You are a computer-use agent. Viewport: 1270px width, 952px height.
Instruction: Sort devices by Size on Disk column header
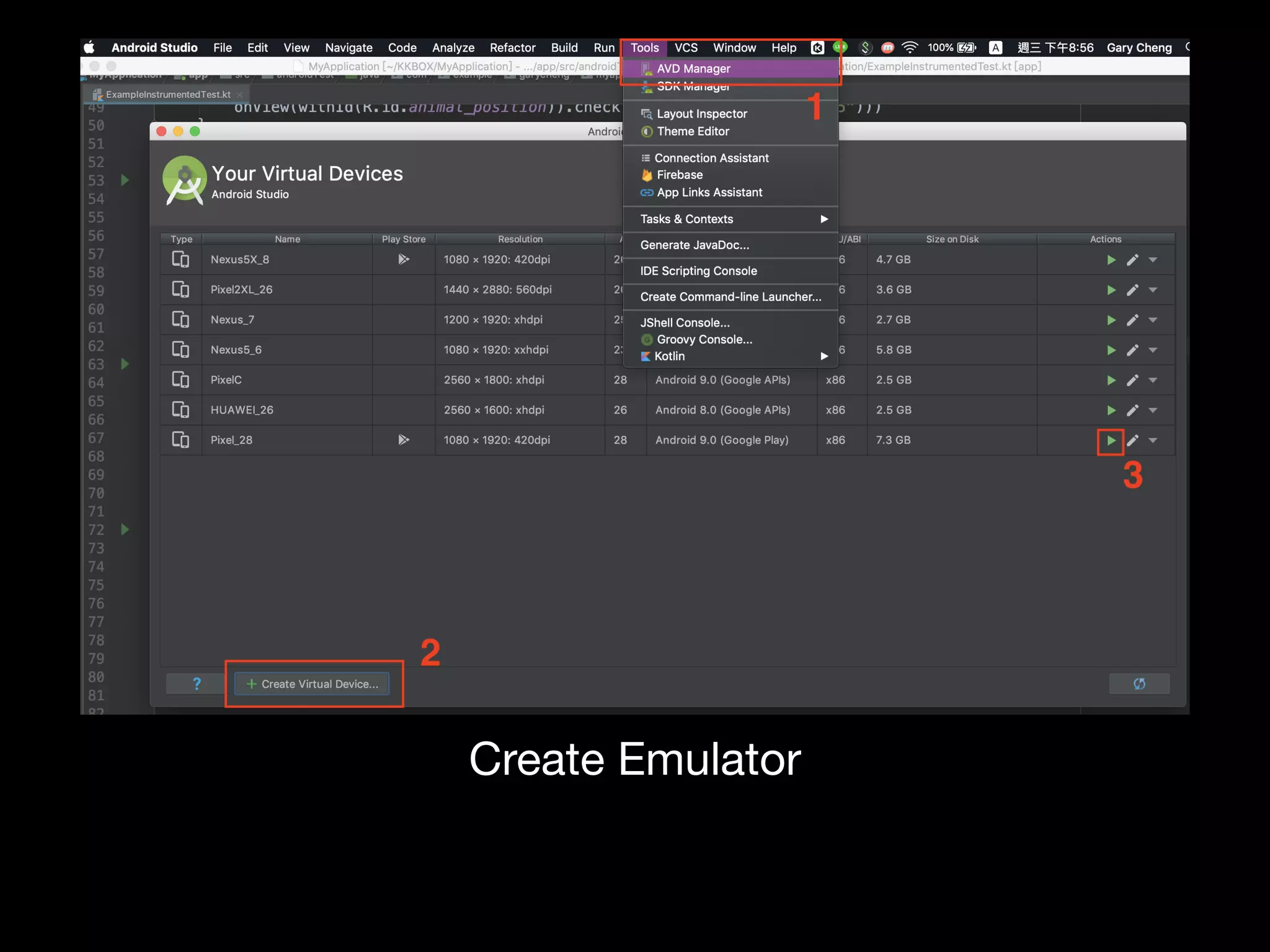coord(952,239)
